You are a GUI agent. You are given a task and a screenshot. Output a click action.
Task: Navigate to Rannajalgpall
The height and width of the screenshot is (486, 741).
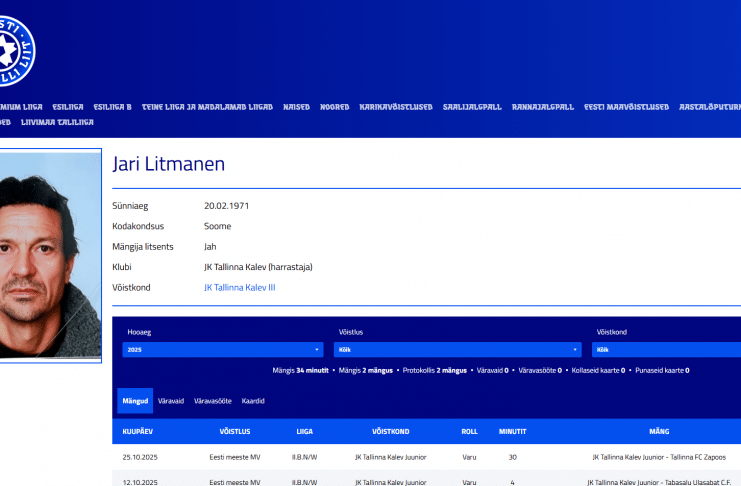tap(542, 106)
